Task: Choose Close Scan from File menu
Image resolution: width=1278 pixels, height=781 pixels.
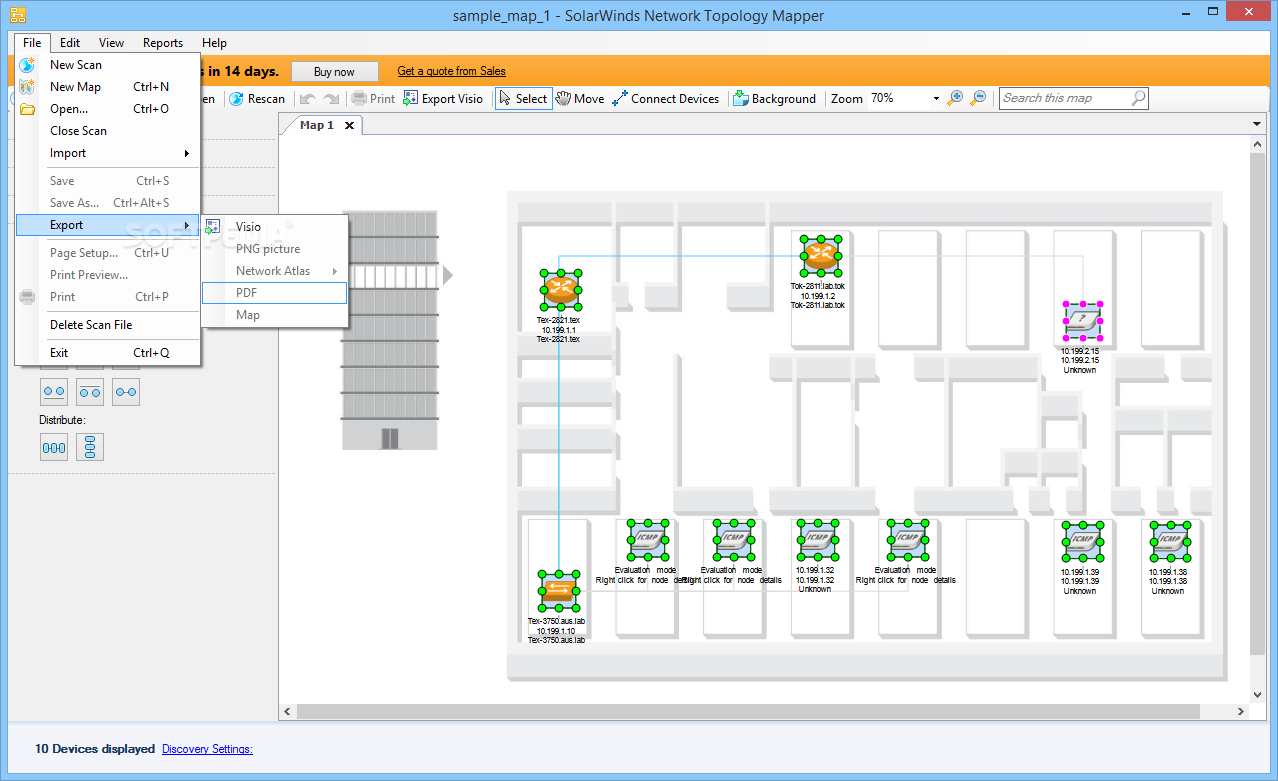Action: (108, 131)
